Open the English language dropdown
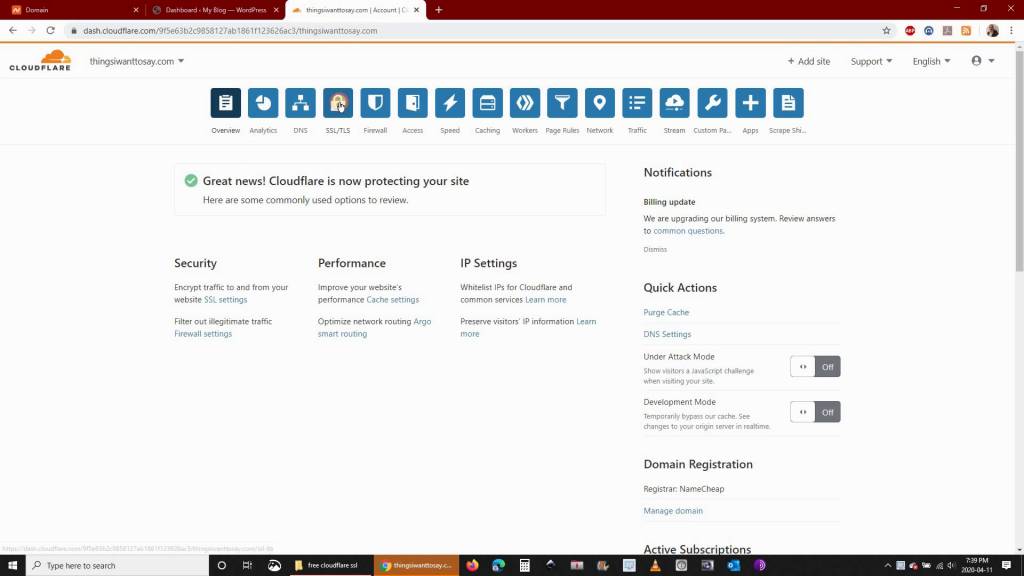 tap(931, 61)
